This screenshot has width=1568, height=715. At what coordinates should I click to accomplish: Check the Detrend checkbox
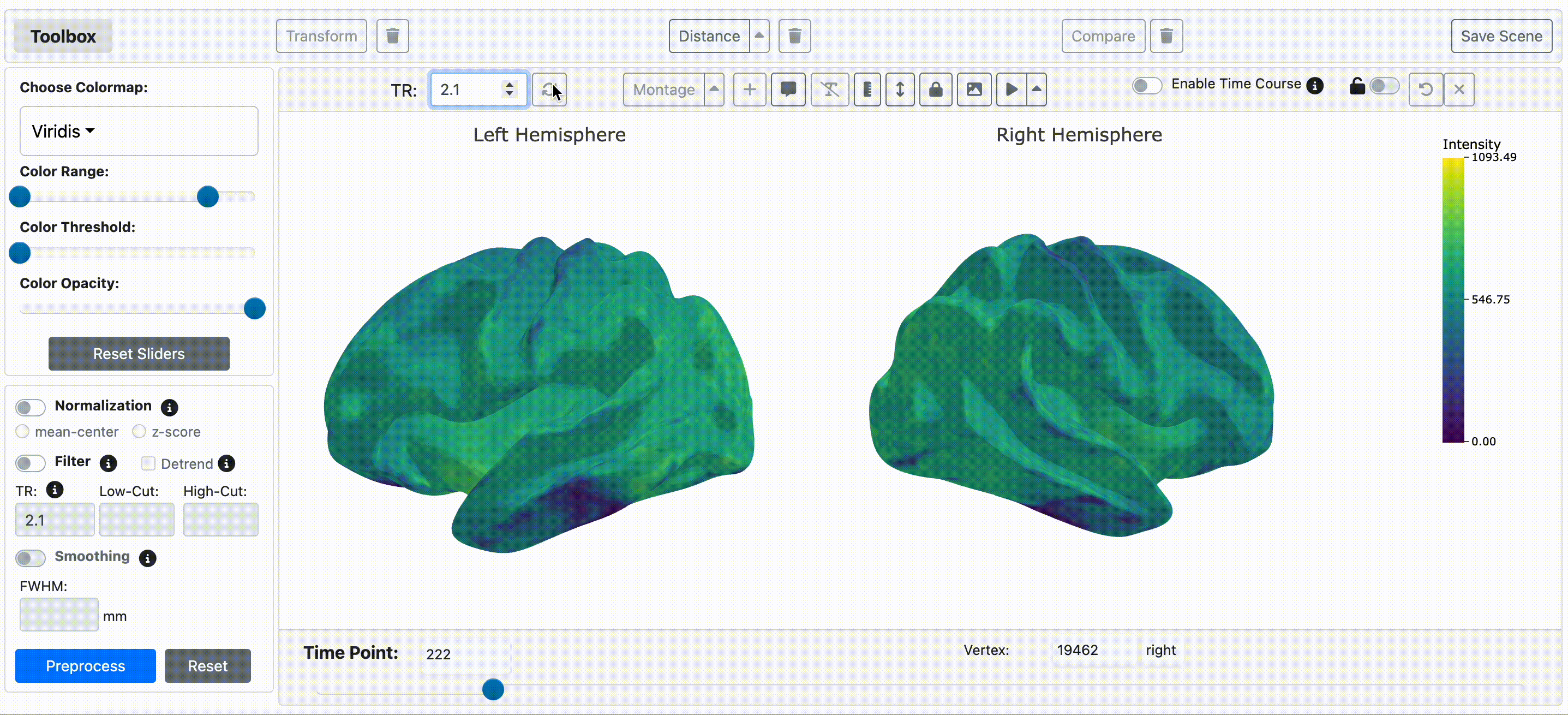click(148, 463)
